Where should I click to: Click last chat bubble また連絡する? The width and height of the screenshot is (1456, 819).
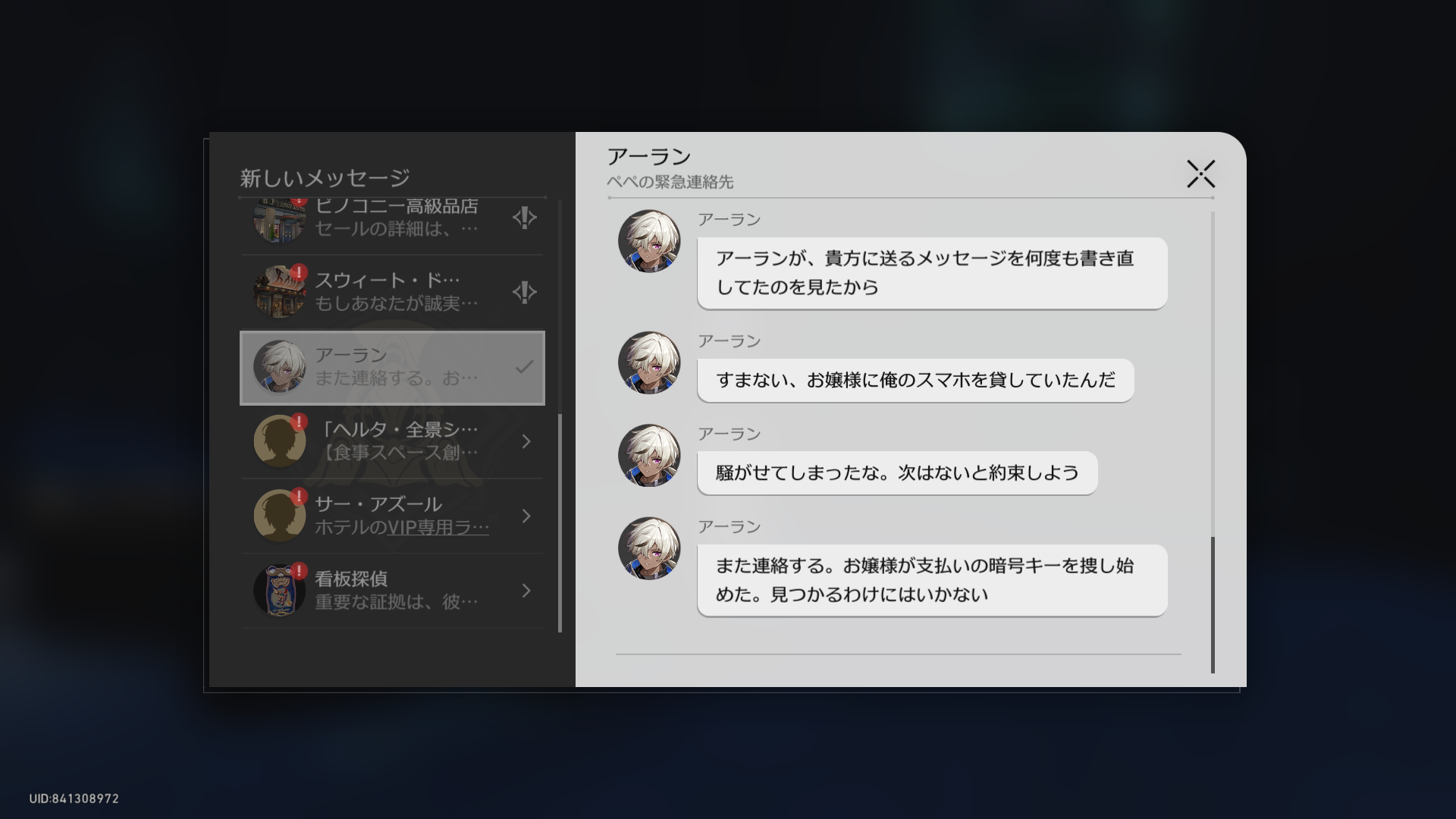tap(931, 580)
